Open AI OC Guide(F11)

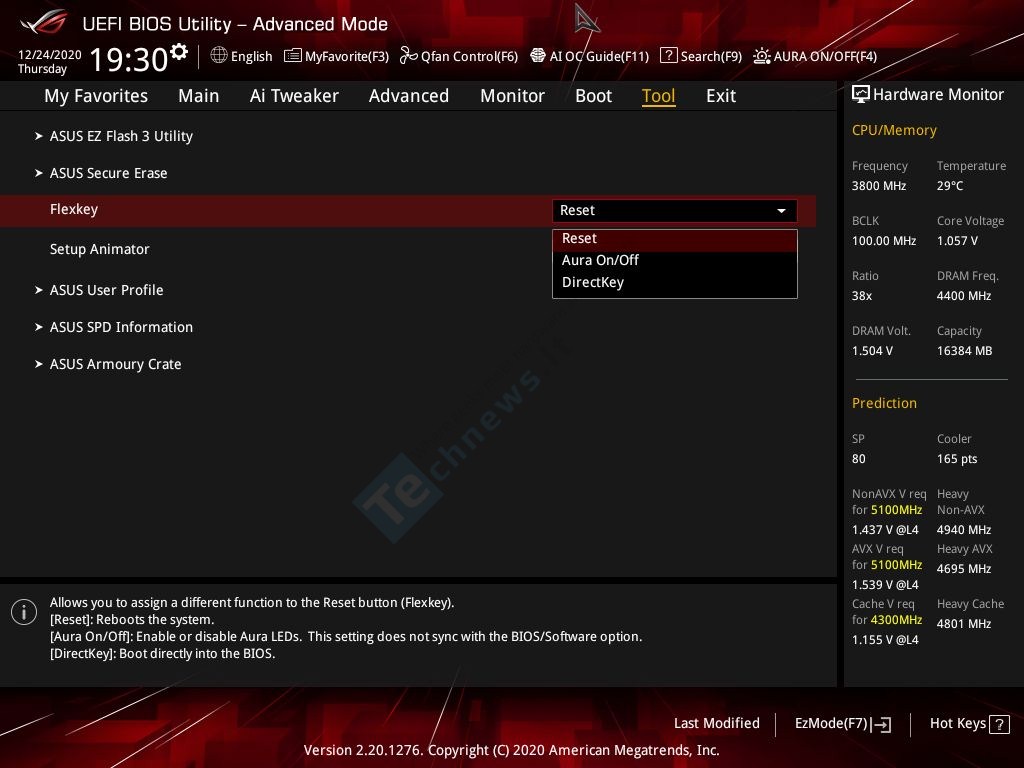click(590, 56)
